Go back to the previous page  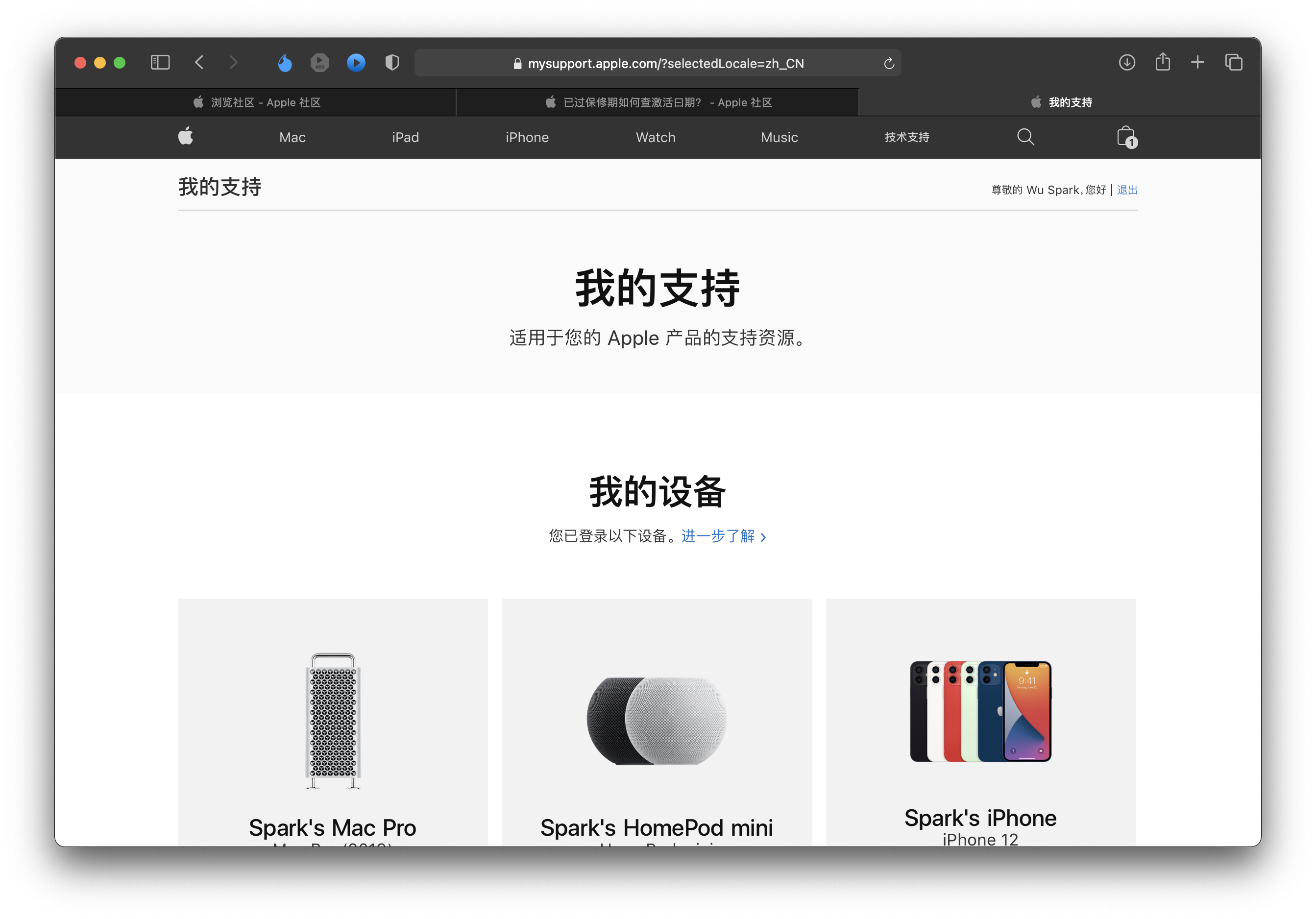[x=199, y=62]
